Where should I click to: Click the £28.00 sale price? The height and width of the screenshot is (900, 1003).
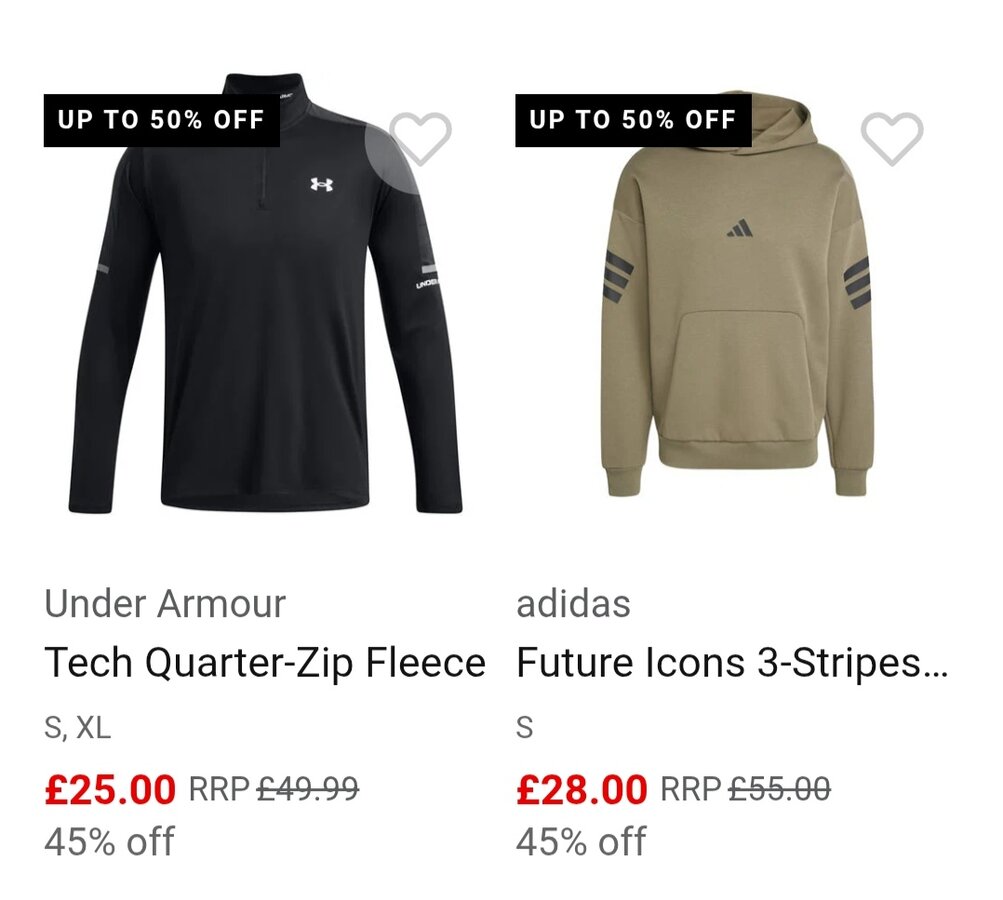pyautogui.click(x=582, y=790)
